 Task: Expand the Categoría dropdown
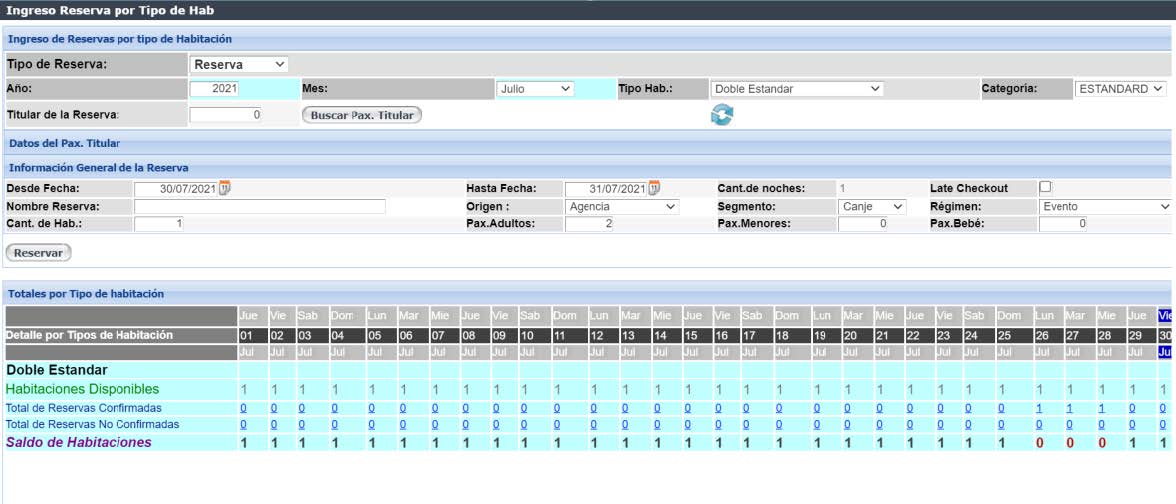1120,89
